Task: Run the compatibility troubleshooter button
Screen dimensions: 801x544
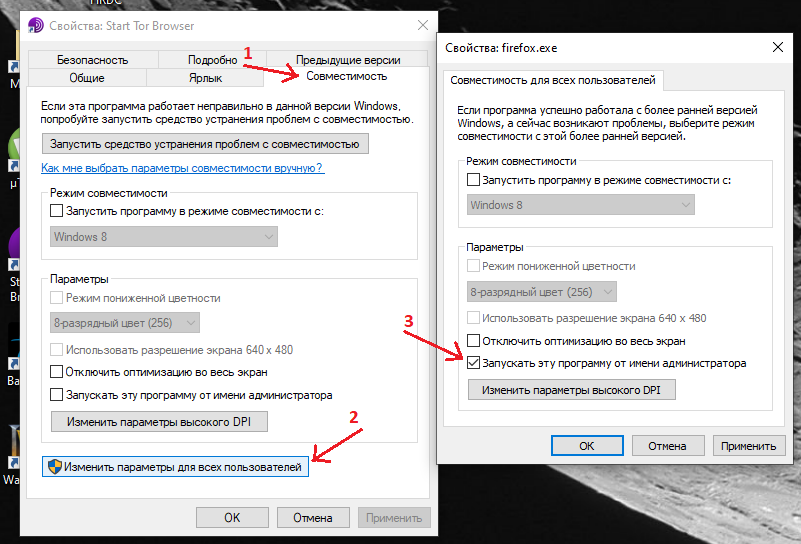Action: pos(205,144)
